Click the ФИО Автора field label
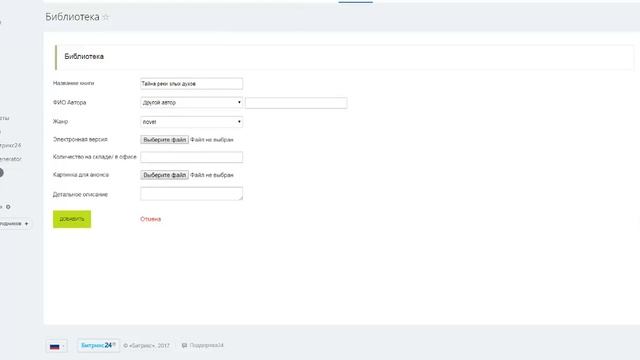640x360 pixels. coord(69,102)
